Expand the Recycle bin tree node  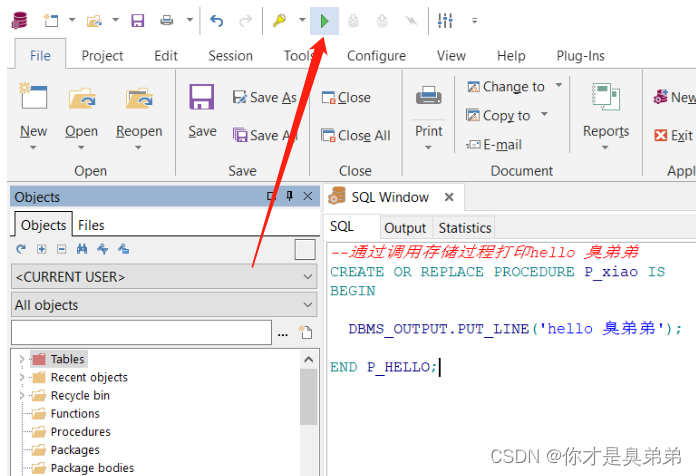pyautogui.click(x=21, y=395)
